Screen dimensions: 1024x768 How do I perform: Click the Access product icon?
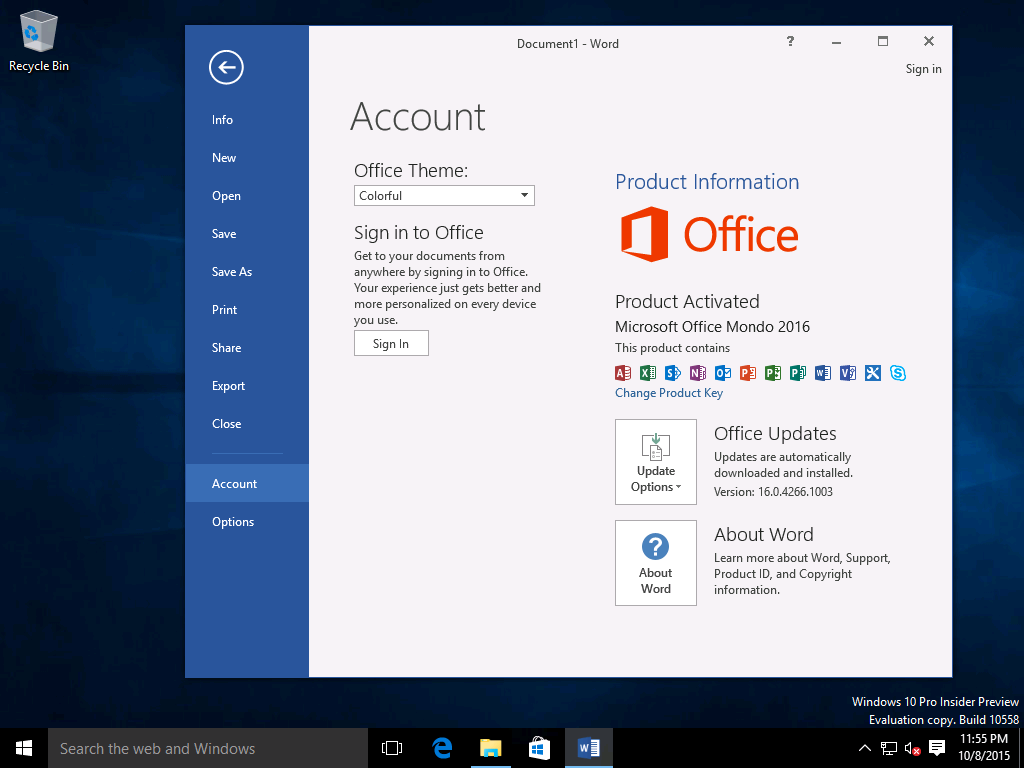pyautogui.click(x=623, y=373)
